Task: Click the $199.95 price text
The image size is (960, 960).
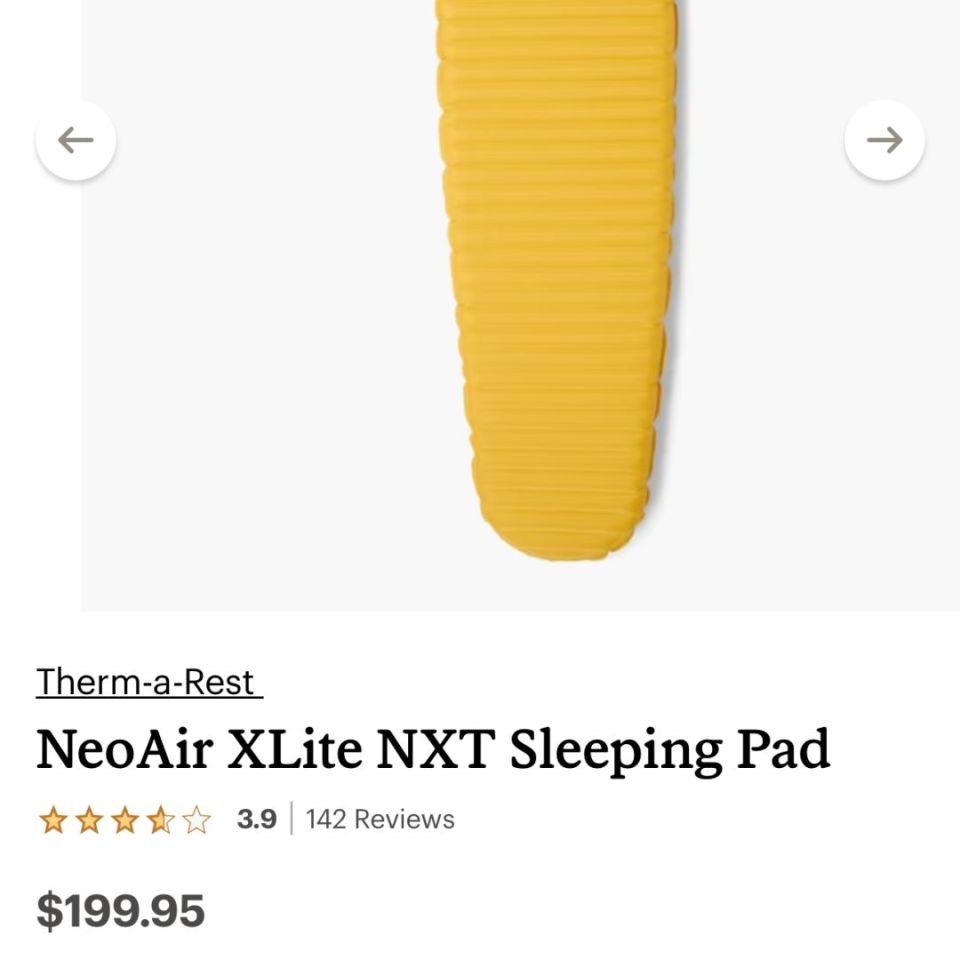Action: click(119, 911)
